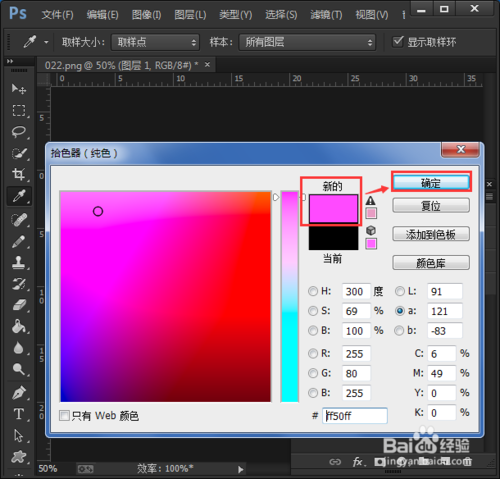
Task: Select the Lab a radio button
Action: point(400,311)
